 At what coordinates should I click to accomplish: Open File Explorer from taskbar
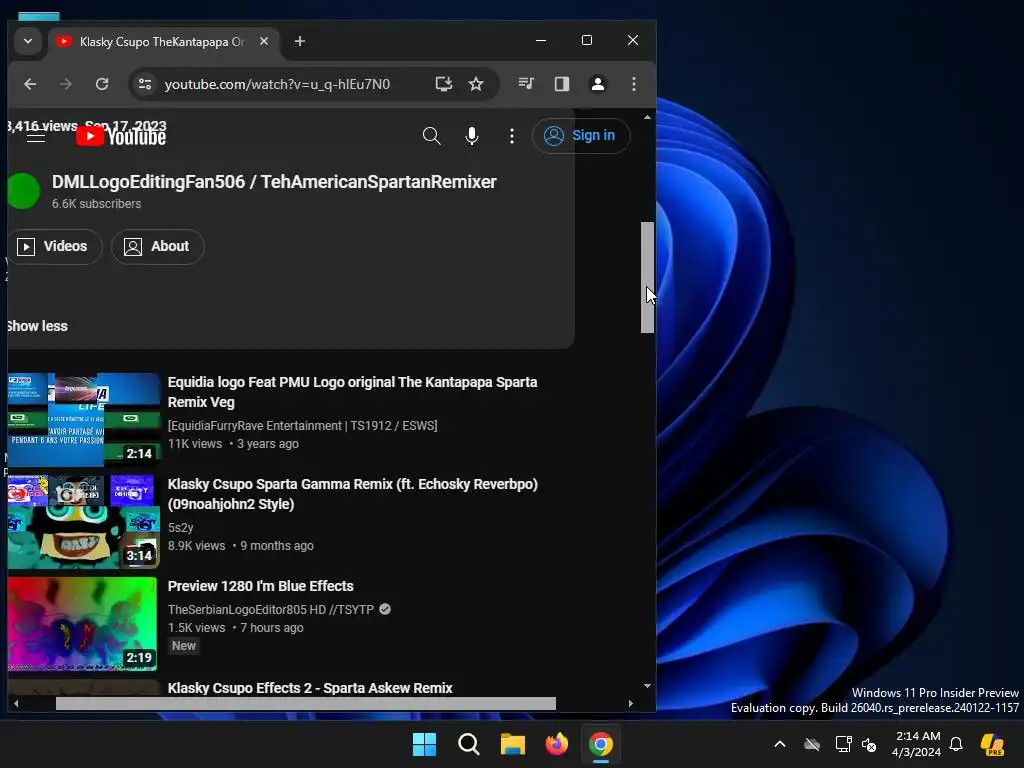pyautogui.click(x=513, y=744)
